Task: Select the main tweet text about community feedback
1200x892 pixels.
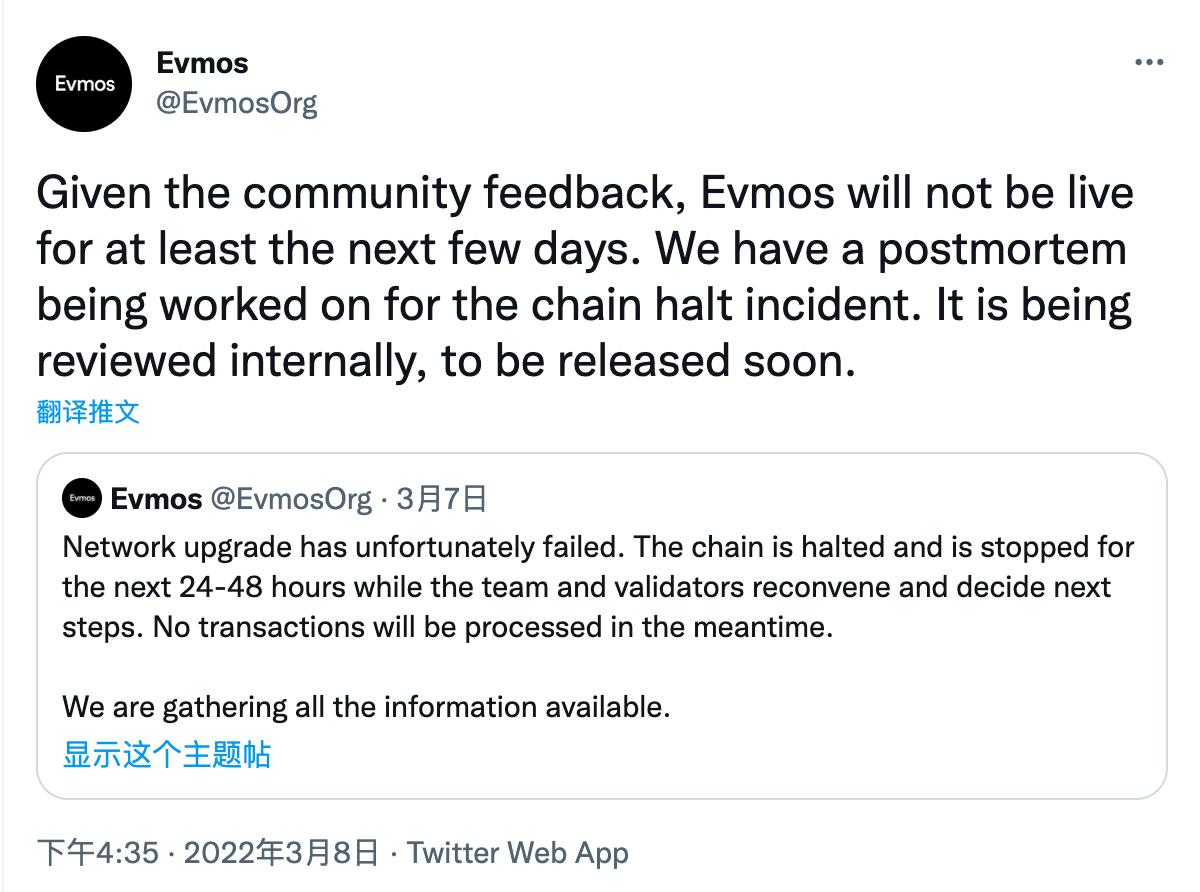Action: 585,278
